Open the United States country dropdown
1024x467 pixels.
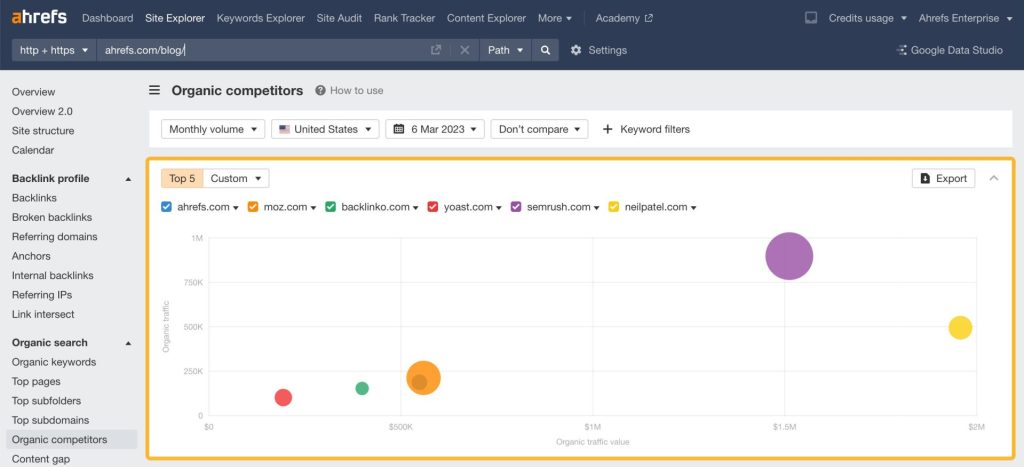tap(325, 129)
